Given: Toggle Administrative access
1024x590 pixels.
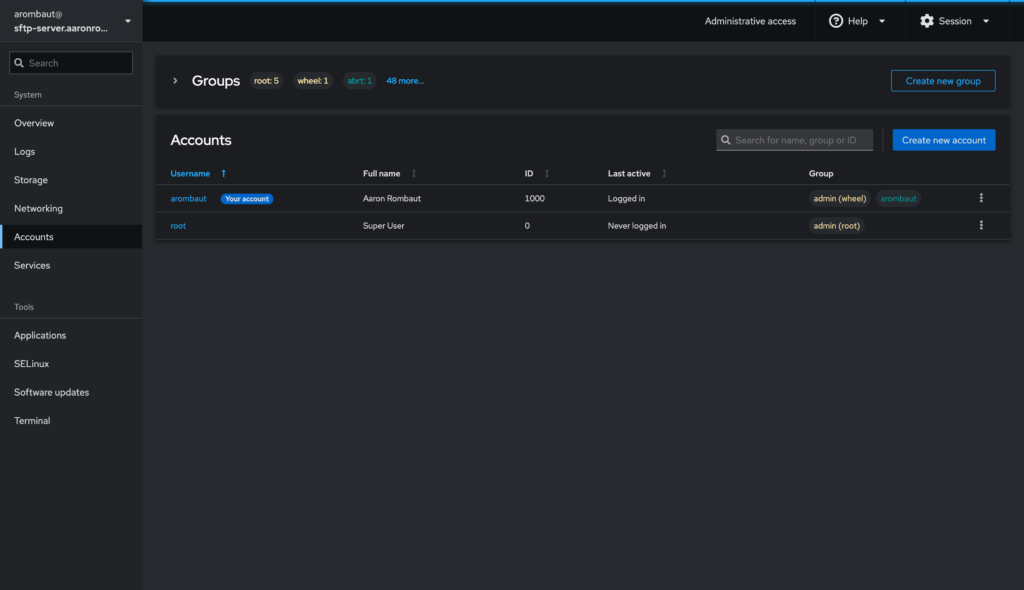Looking at the screenshot, I should 750,21.
